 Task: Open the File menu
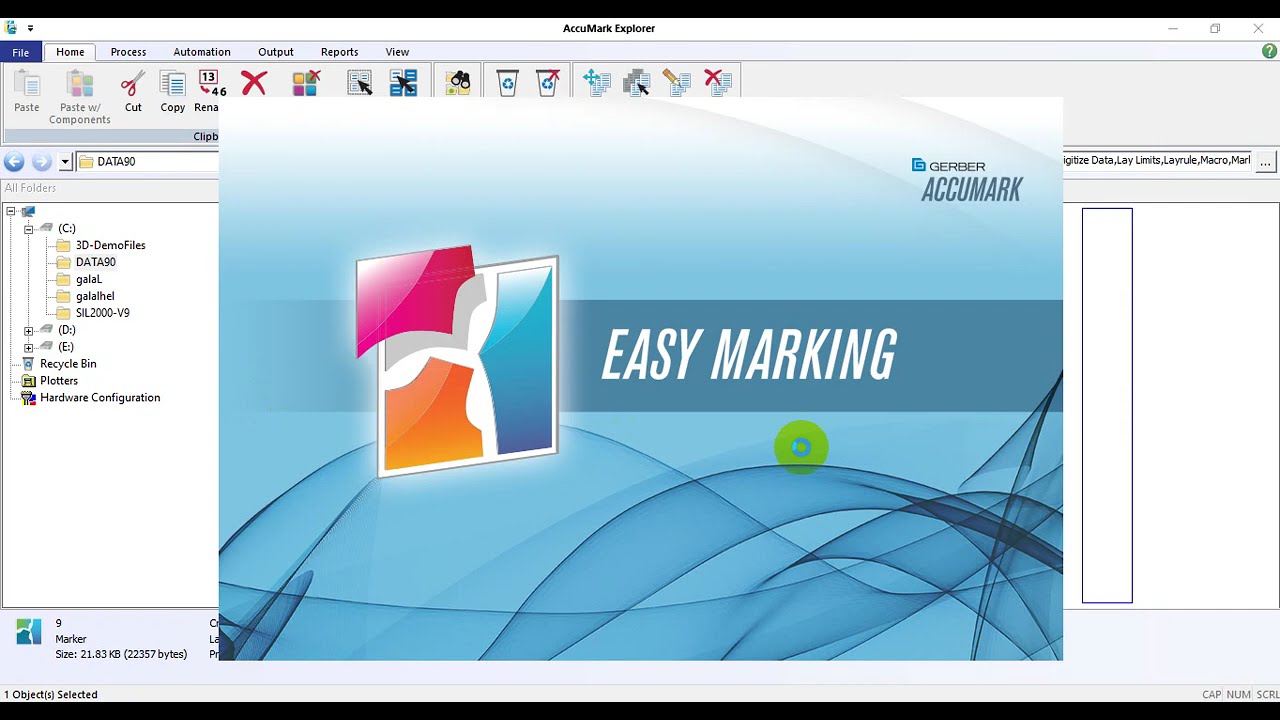pos(21,52)
